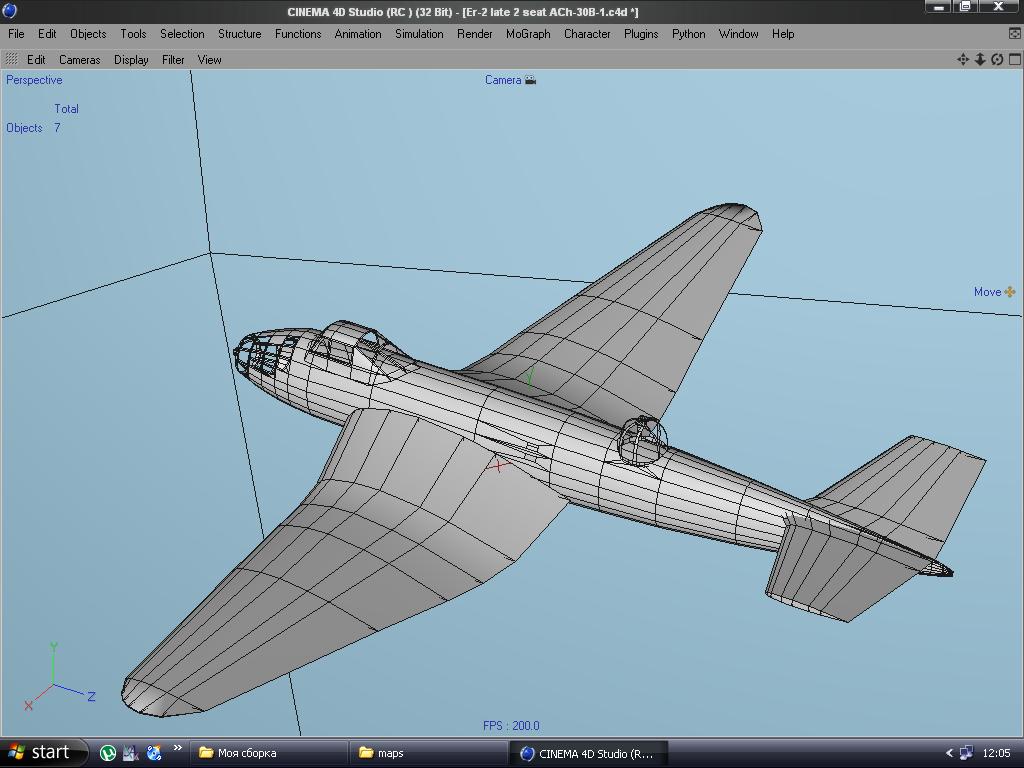Screen dimensions: 1024x768
Task: Click the viewport pan (move camera) icon
Action: (963, 59)
